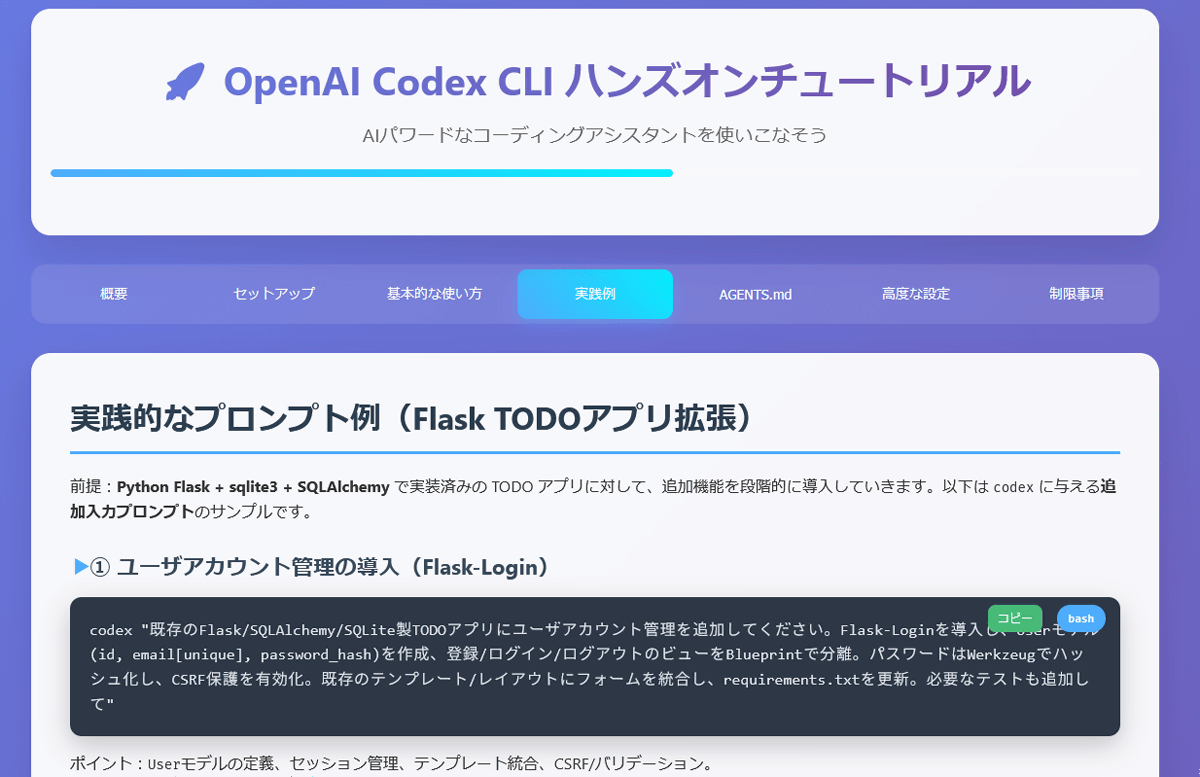The width and height of the screenshot is (1200, 777).
Task: Go to the AGENTS.md tab
Action: coord(755,294)
